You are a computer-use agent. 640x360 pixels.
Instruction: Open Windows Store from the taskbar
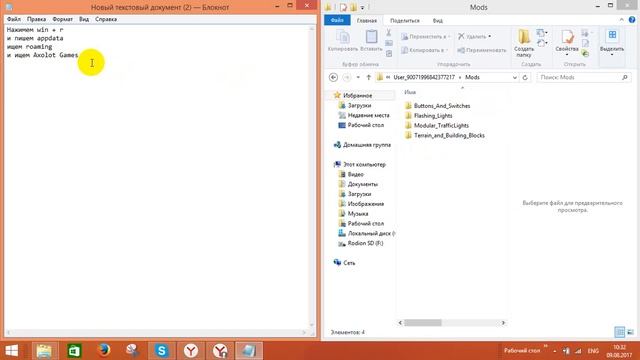[x=74, y=351]
